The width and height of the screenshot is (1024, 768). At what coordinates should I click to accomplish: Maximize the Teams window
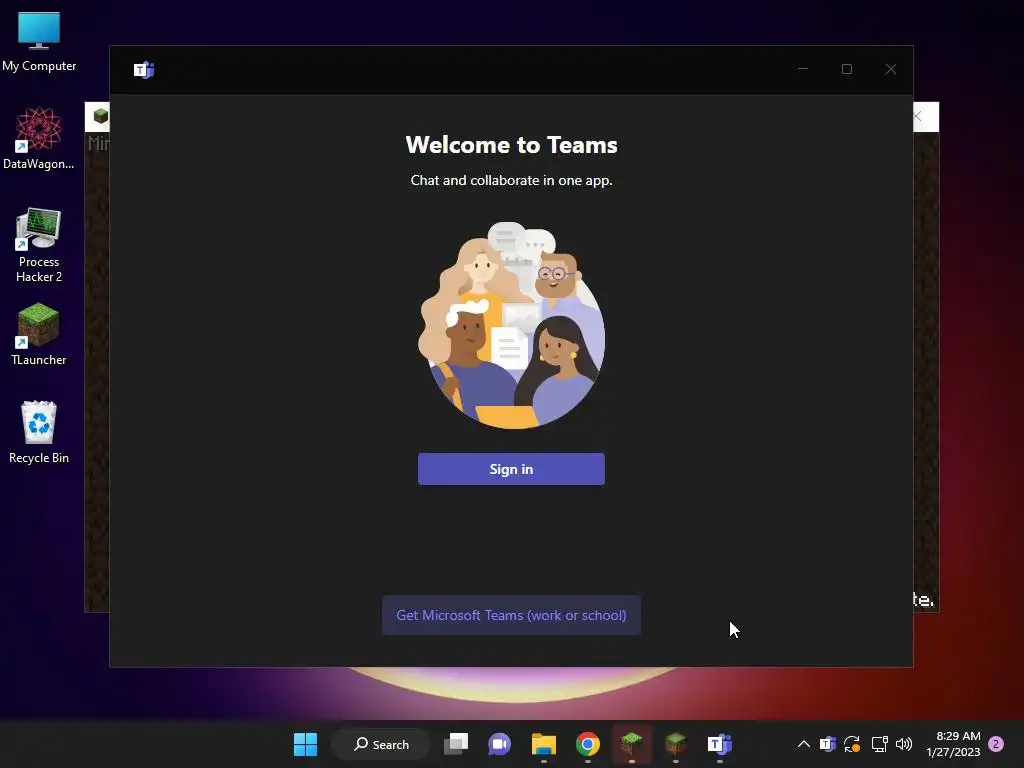tap(847, 69)
